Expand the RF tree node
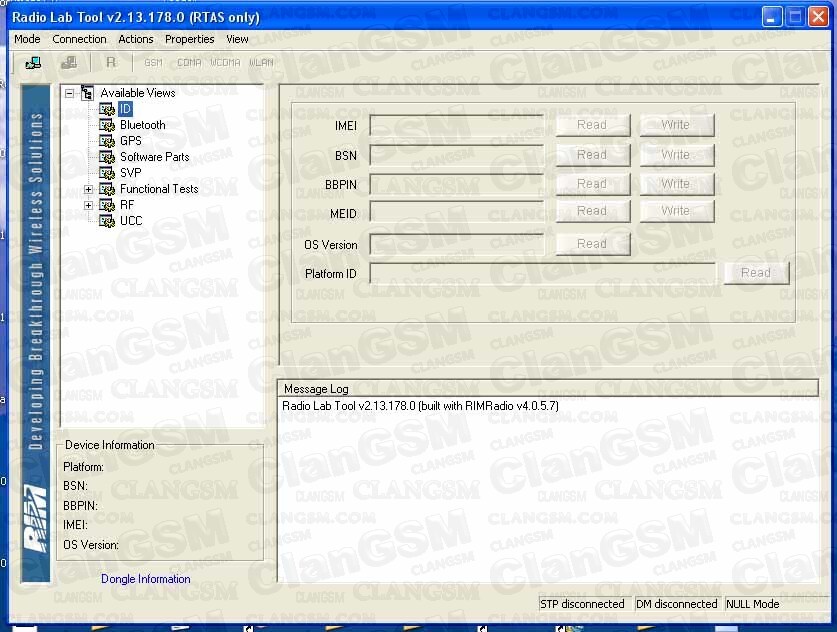 [x=89, y=206]
